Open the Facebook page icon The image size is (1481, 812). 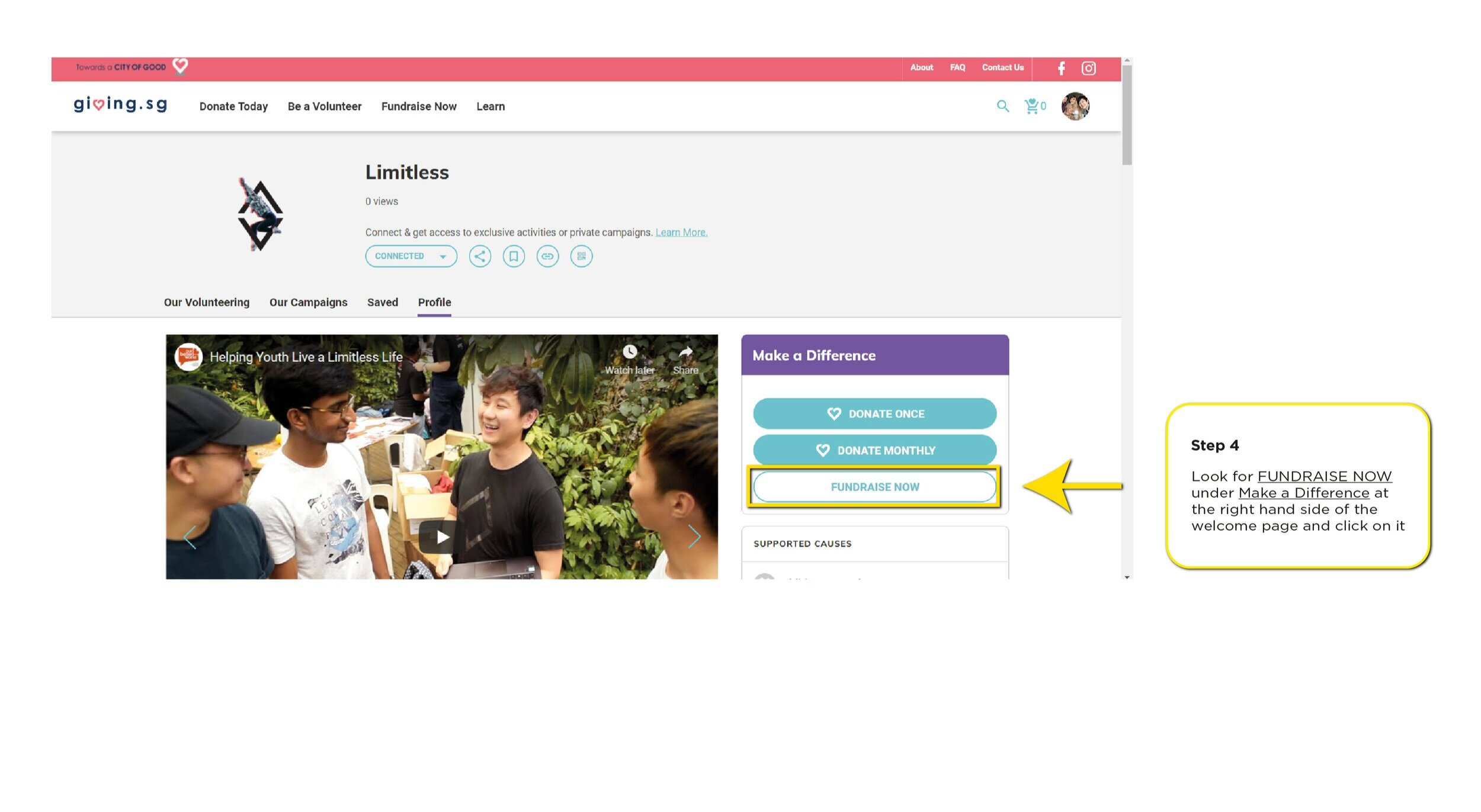(1061, 68)
